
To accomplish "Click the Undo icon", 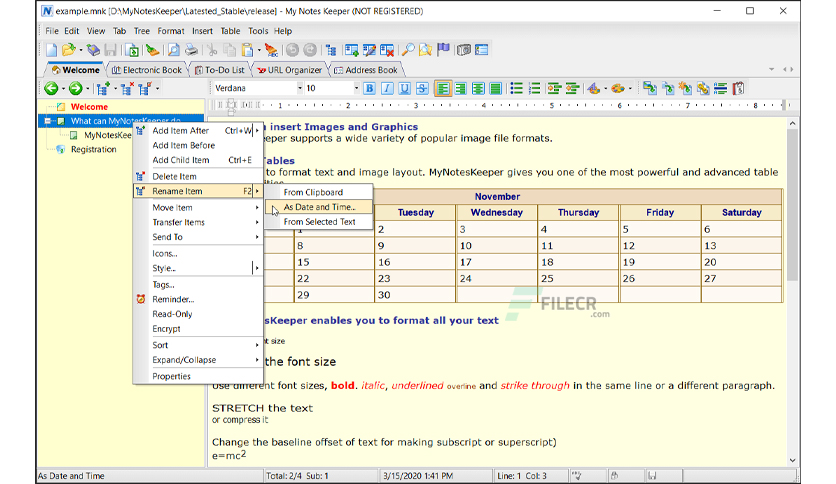I will [x=292, y=50].
